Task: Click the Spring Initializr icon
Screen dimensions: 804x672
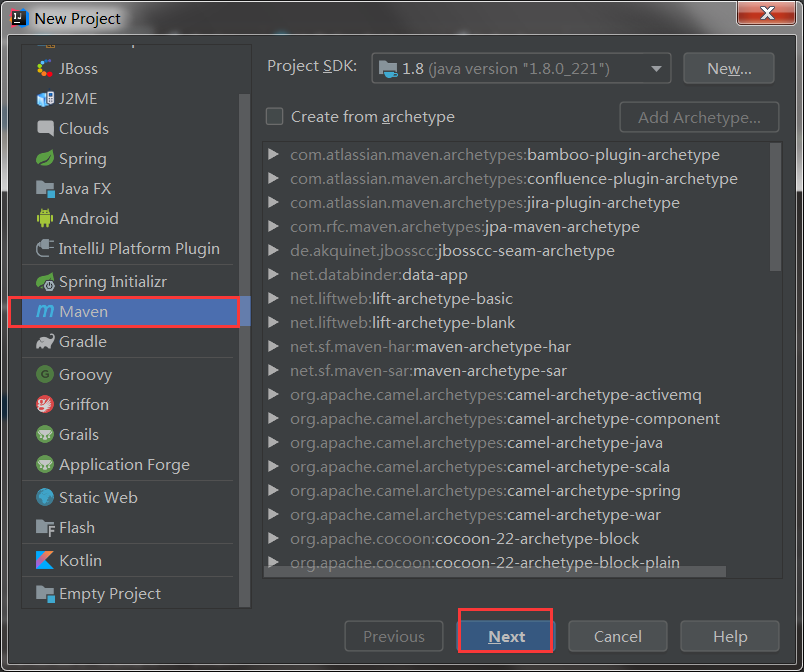Action: click(45, 281)
